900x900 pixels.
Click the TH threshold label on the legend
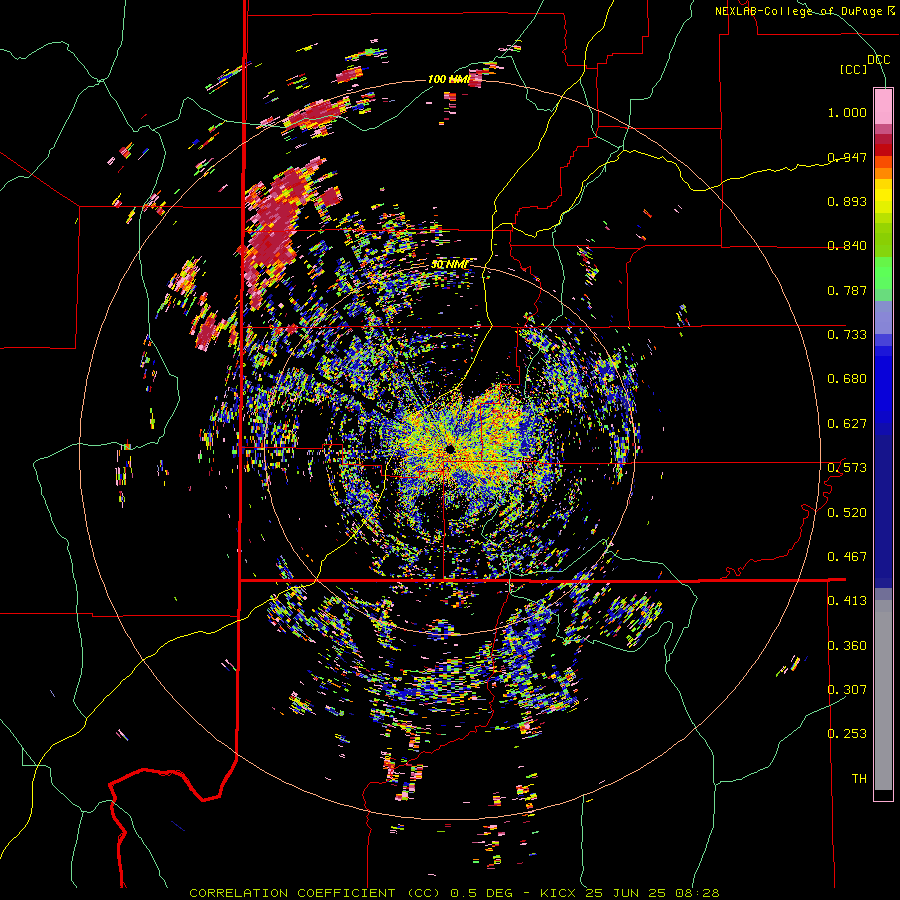tap(859, 779)
